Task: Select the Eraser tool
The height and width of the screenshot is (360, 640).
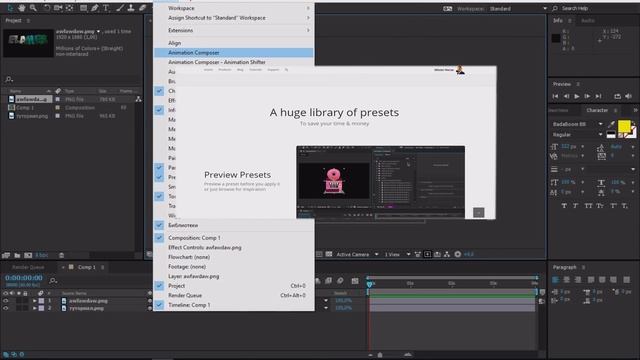Action: click(x=142, y=8)
